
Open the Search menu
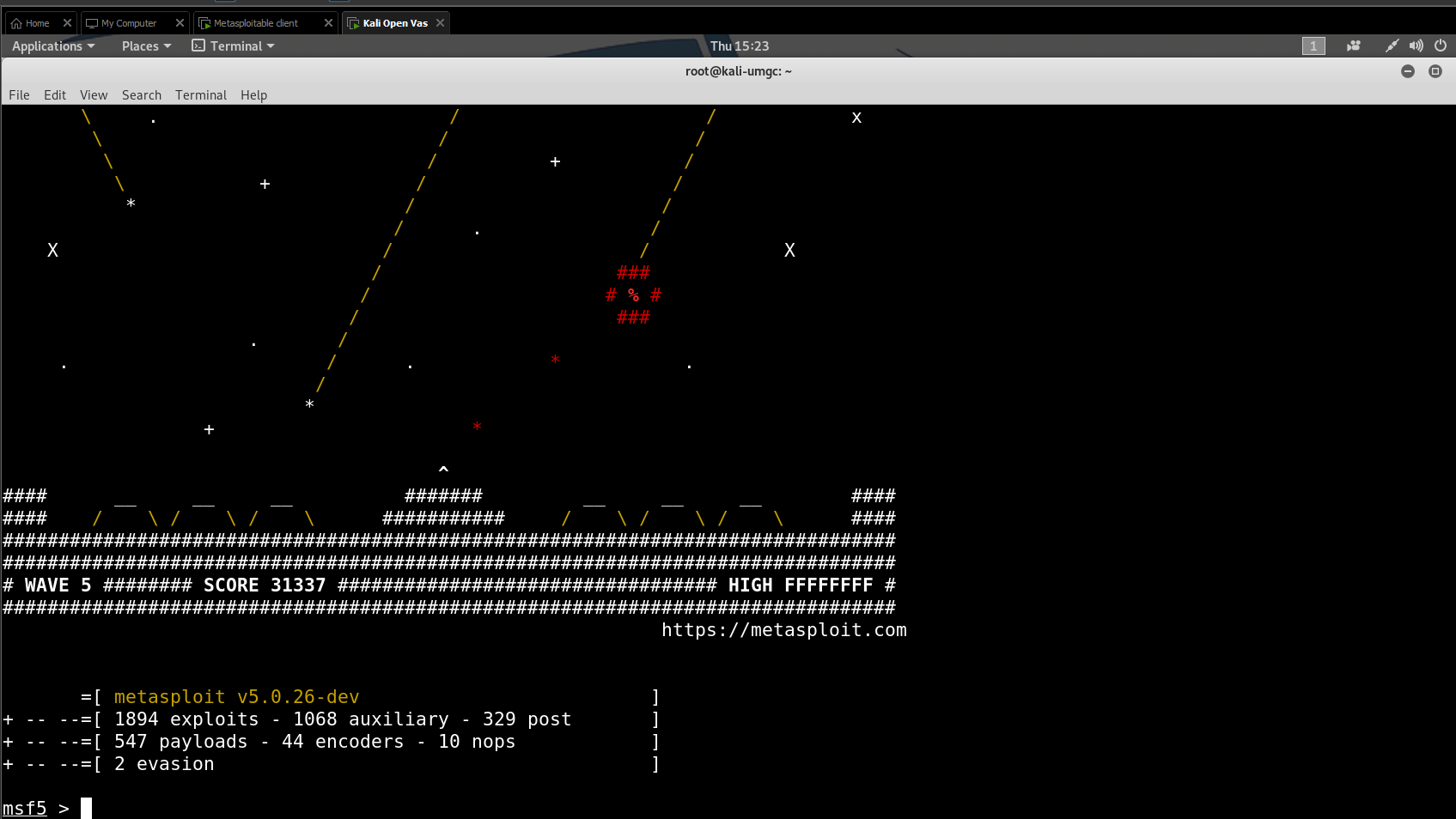click(x=142, y=95)
